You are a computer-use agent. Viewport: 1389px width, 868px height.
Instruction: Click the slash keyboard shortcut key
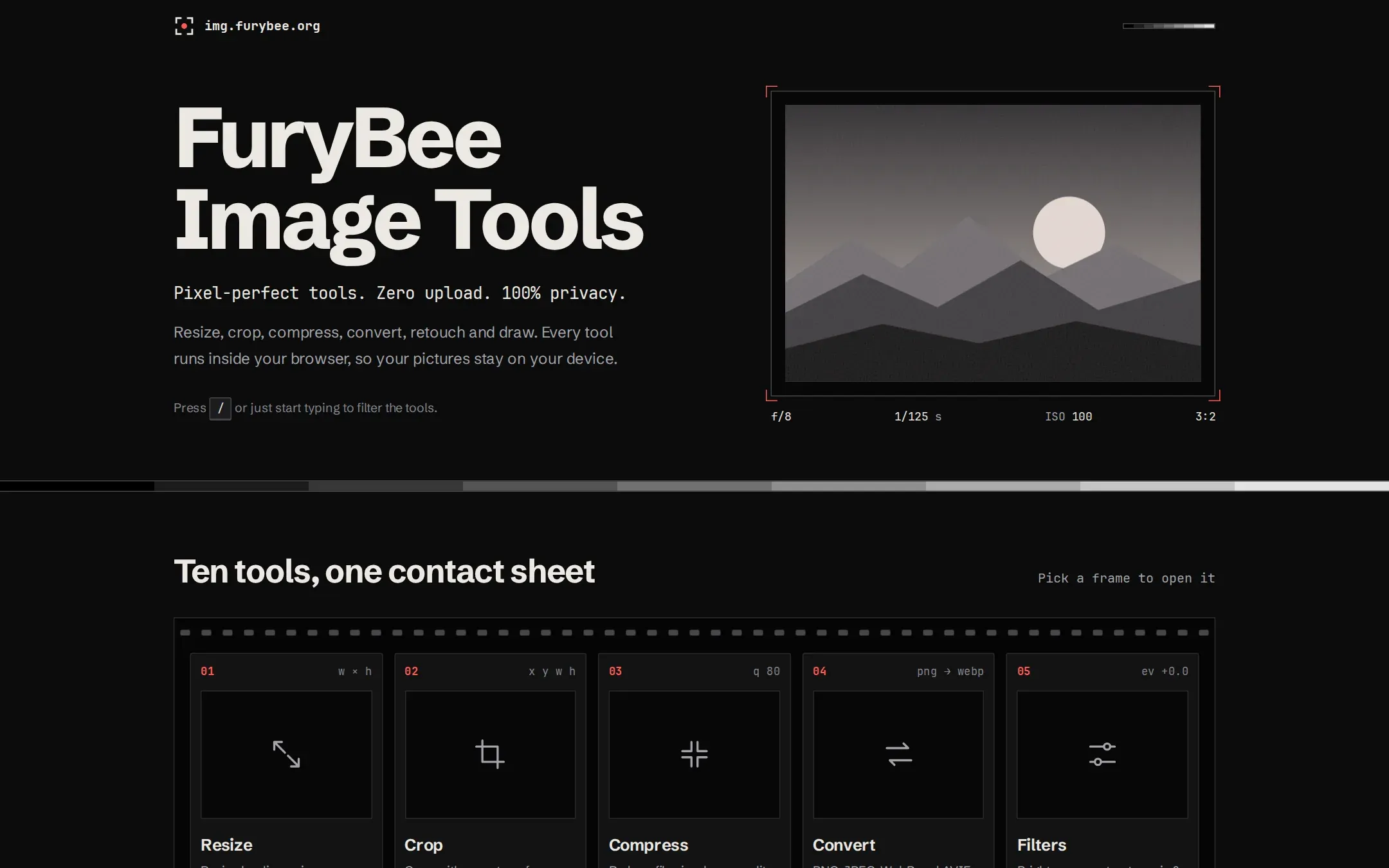(x=220, y=408)
